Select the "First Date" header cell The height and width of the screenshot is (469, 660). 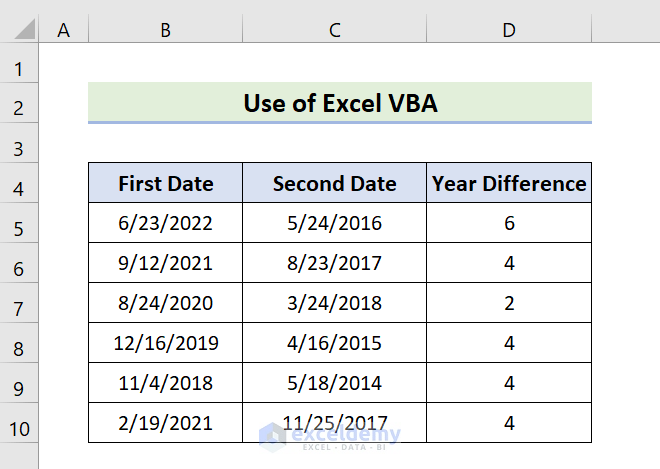(165, 184)
